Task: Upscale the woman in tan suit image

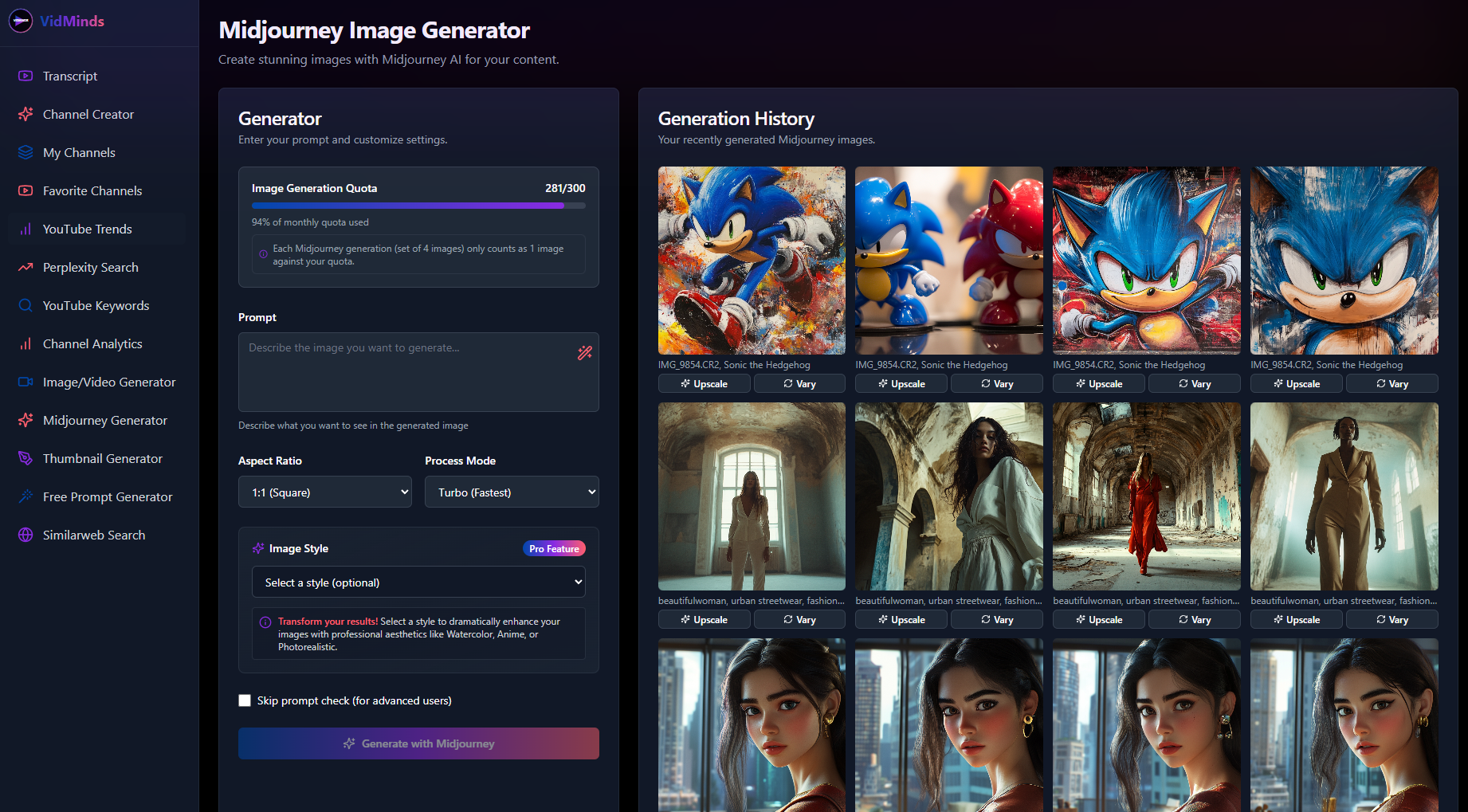Action: 1297,620
